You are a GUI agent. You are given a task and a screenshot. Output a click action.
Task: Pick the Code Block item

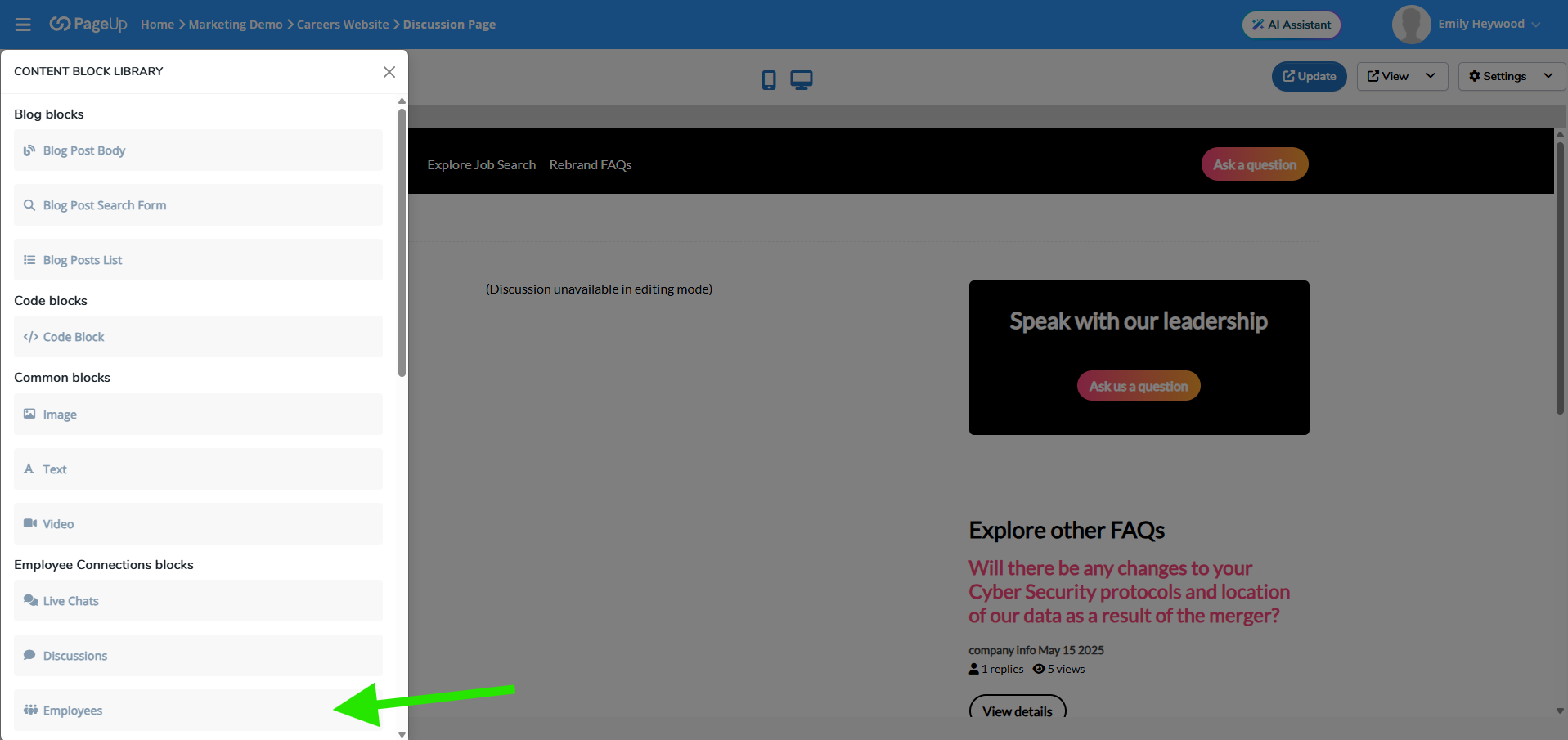click(x=198, y=337)
